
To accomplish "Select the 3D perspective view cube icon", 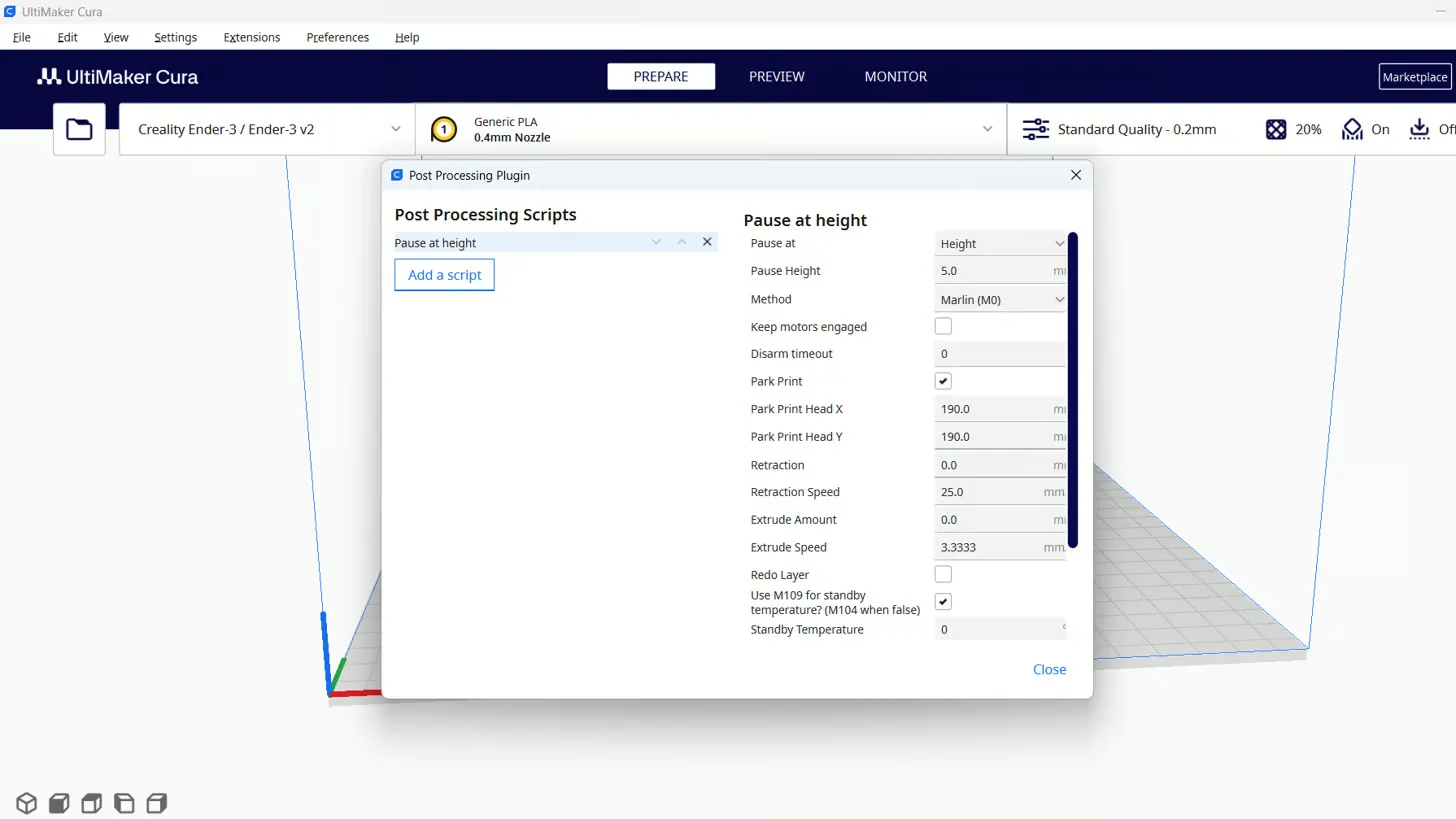I will tap(26, 803).
